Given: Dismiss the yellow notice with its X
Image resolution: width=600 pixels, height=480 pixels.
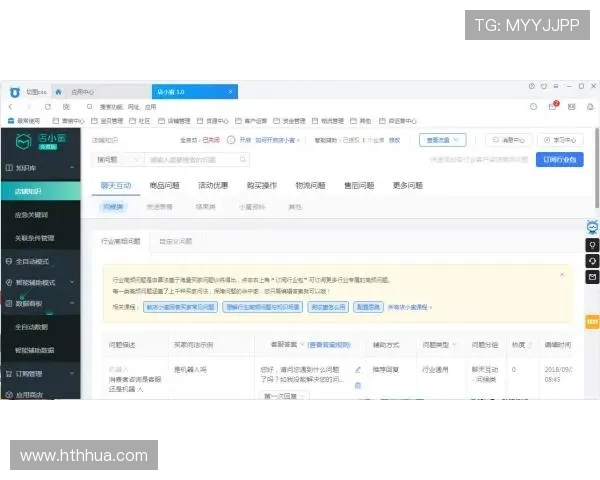Looking at the screenshot, I should (562, 274).
